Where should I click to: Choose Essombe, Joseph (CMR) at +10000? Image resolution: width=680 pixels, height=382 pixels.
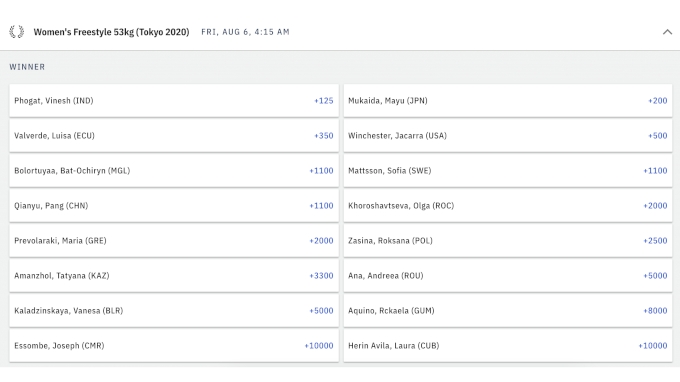pos(174,346)
